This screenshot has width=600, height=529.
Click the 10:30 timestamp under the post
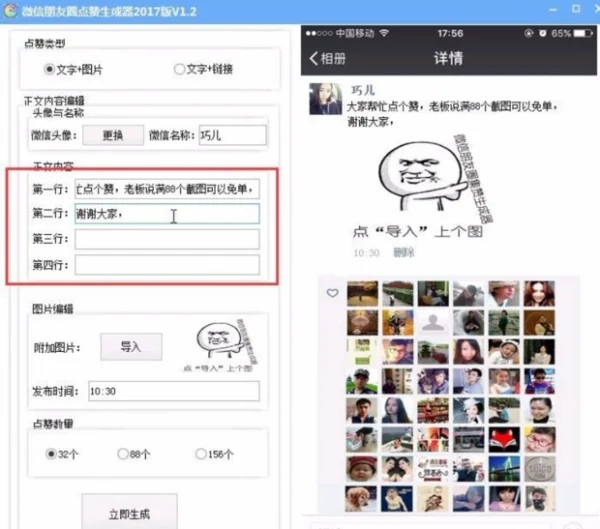coord(366,253)
